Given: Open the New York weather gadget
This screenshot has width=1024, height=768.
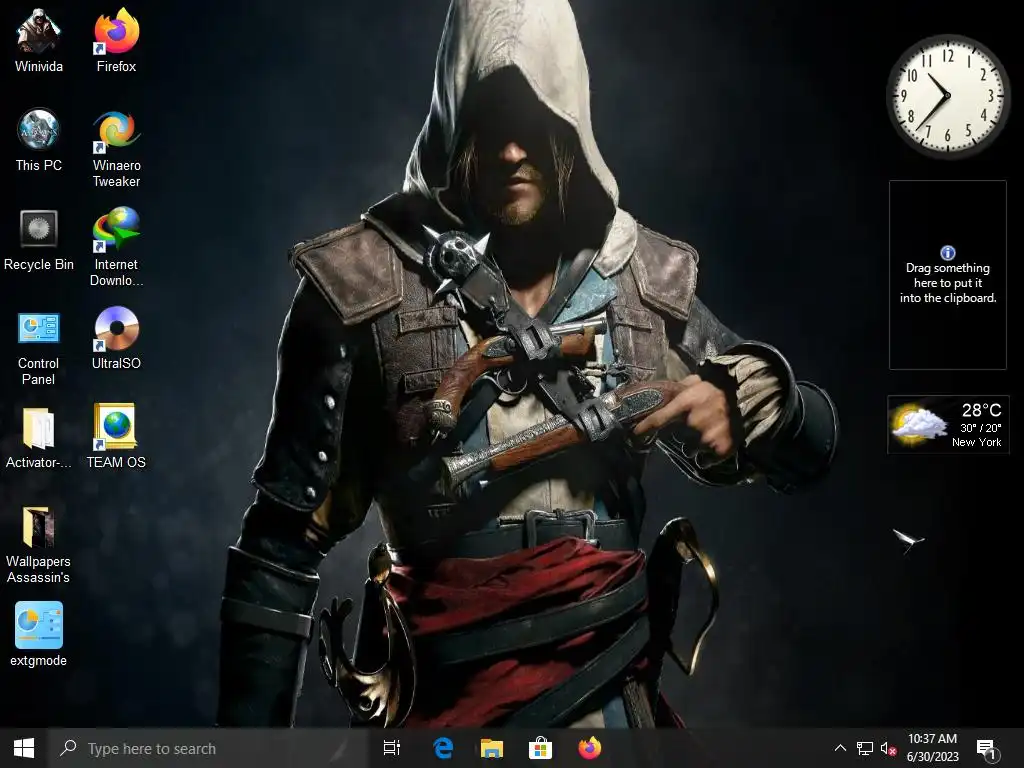Looking at the screenshot, I should [948, 424].
